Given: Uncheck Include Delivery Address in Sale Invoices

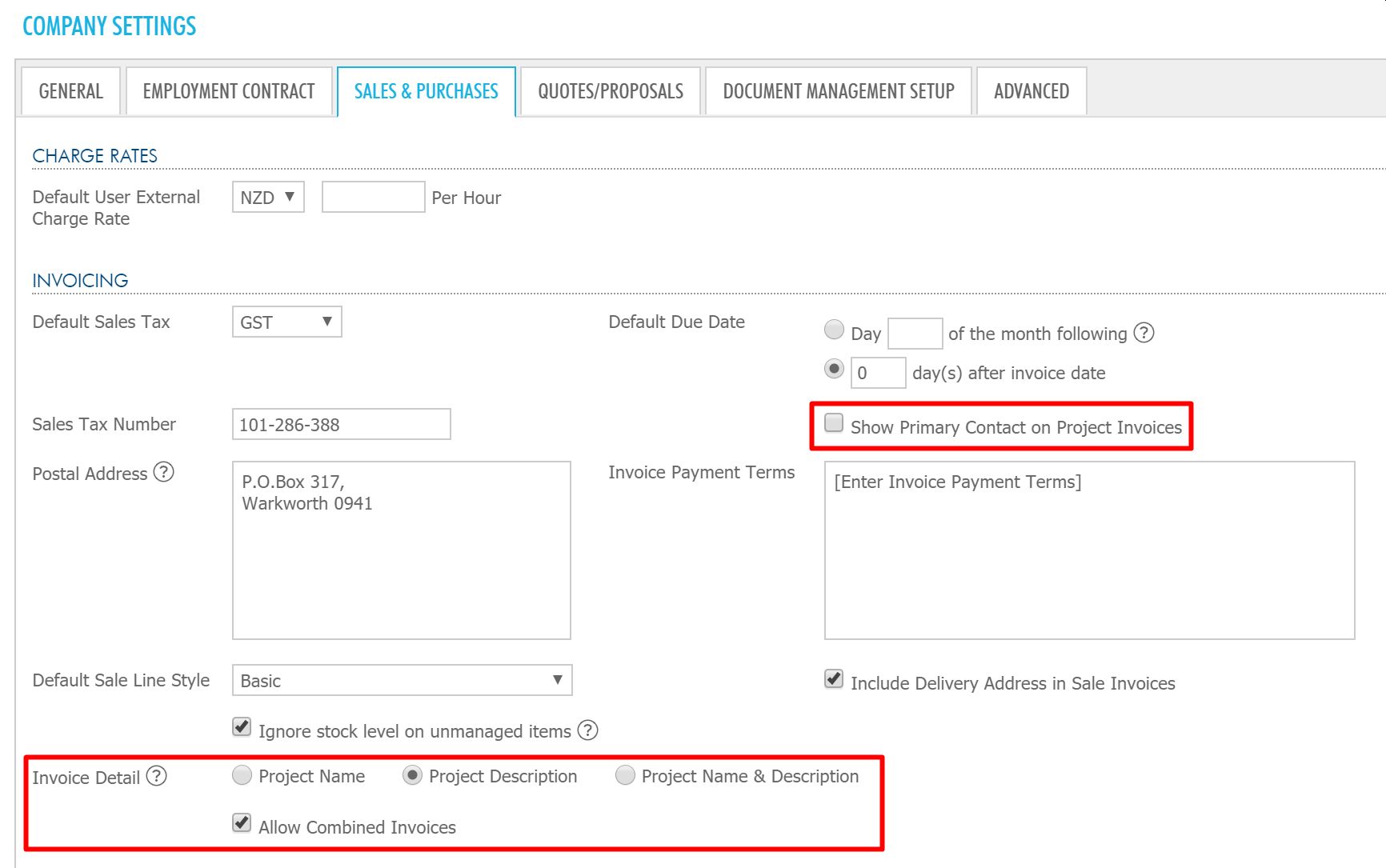Looking at the screenshot, I should pos(834,680).
